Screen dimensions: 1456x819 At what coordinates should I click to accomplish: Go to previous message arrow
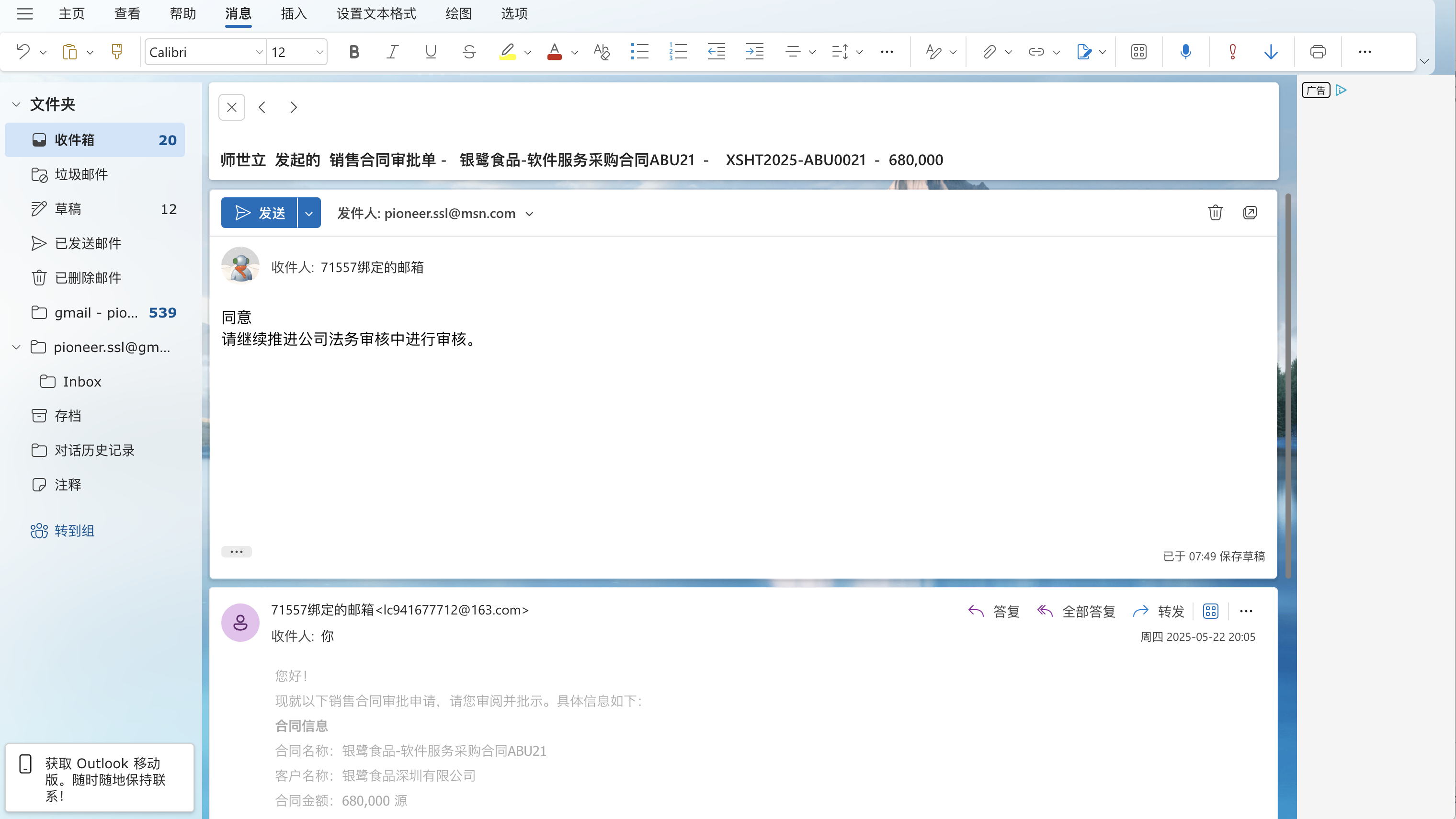pyautogui.click(x=262, y=107)
